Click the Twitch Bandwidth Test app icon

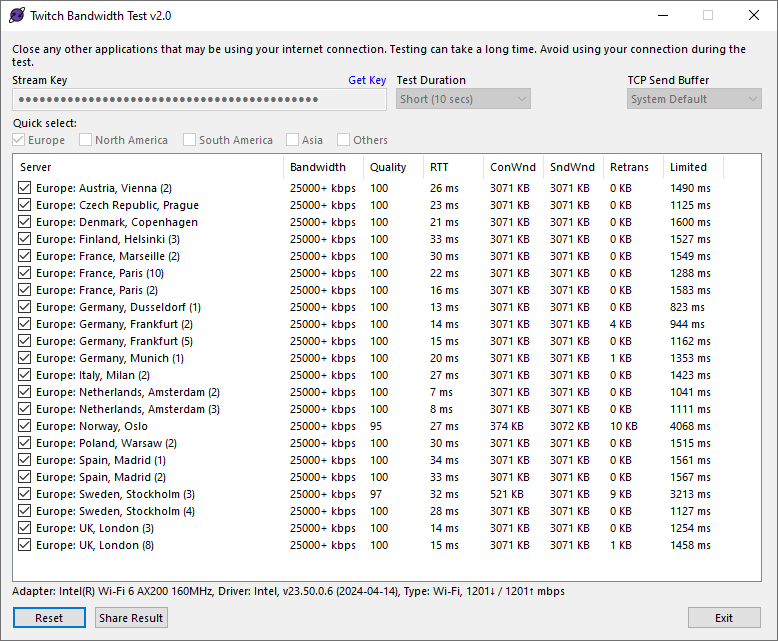[17, 15]
